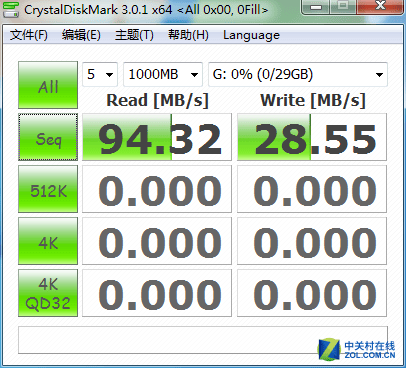This screenshot has height=368, width=406.
Task: Start the 4K test
Action: coord(48,241)
